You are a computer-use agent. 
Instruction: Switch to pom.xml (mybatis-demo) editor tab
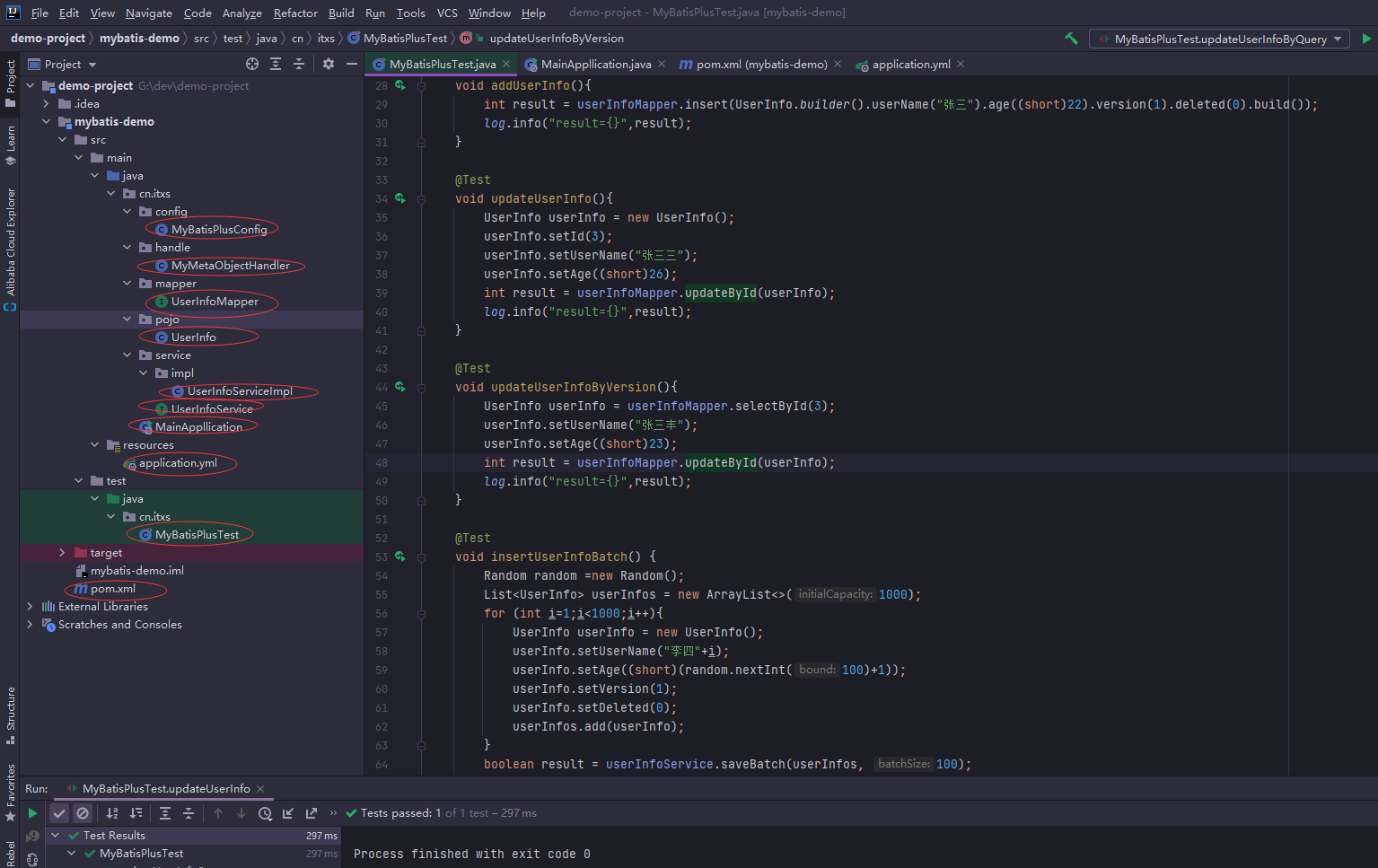(761, 65)
